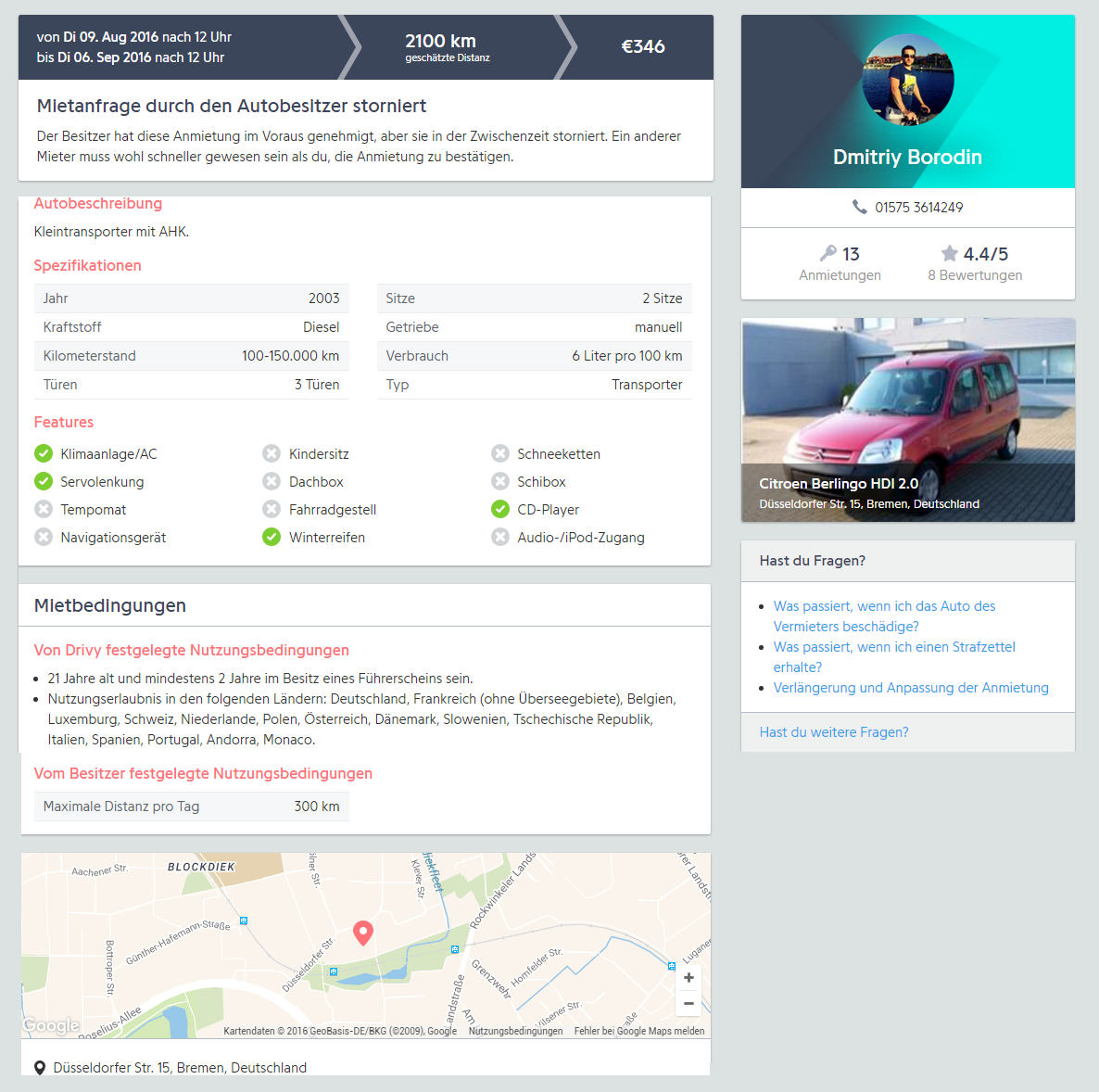The width and height of the screenshot is (1099, 1092).
Task: Open the link about damaging the owner's car
Action: pos(884,616)
